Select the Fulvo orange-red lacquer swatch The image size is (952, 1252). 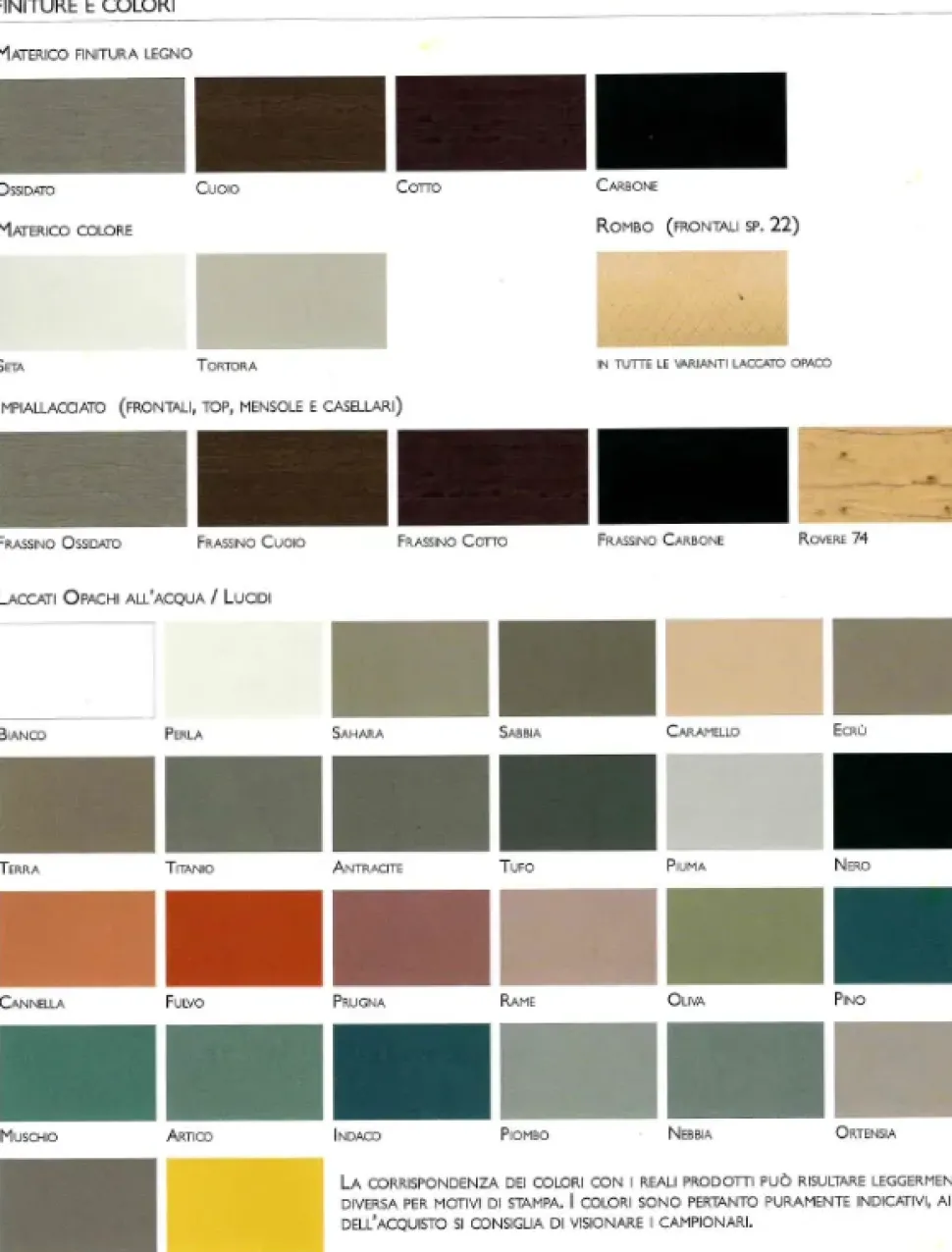(243, 938)
